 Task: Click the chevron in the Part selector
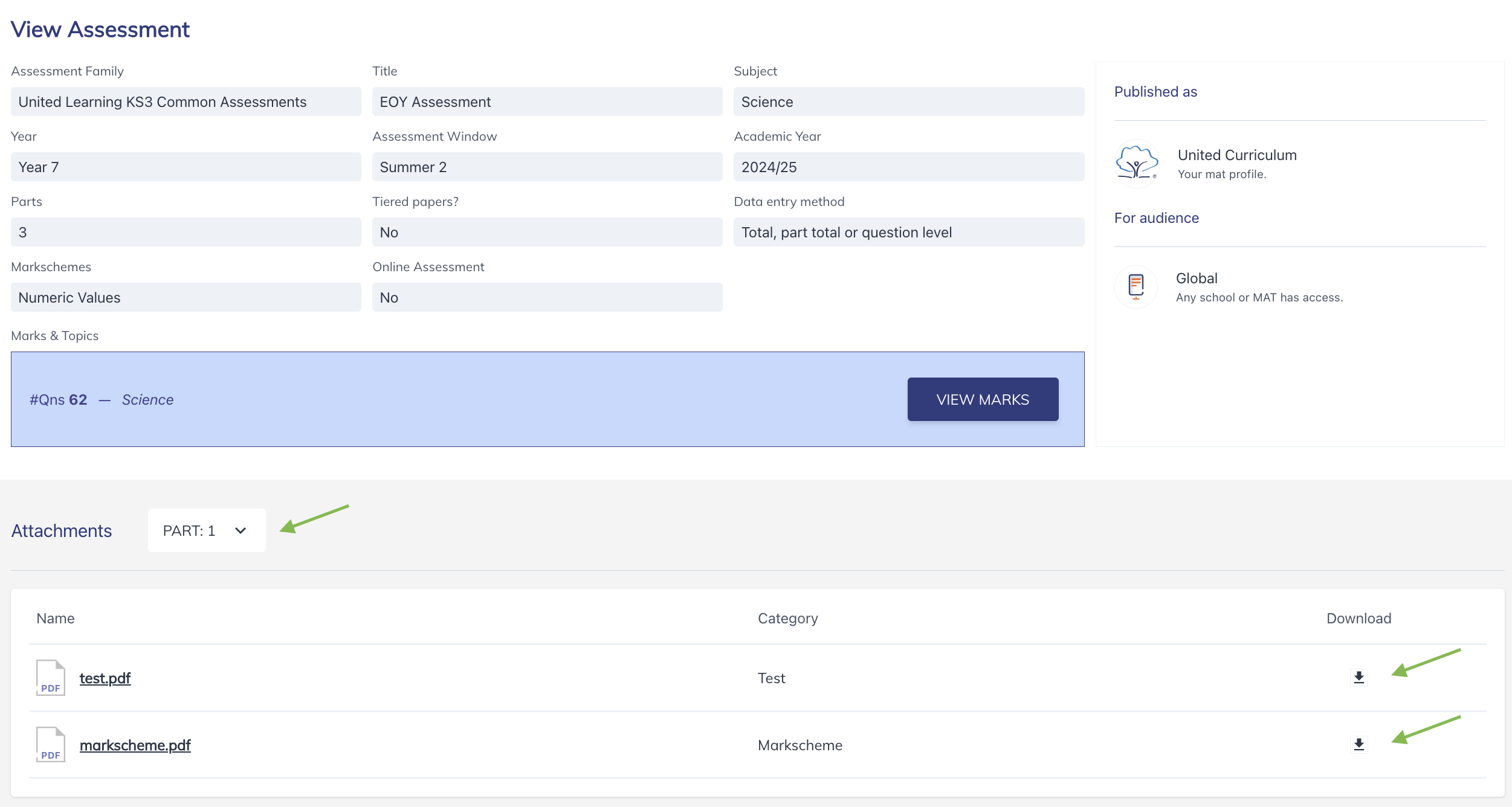241,530
